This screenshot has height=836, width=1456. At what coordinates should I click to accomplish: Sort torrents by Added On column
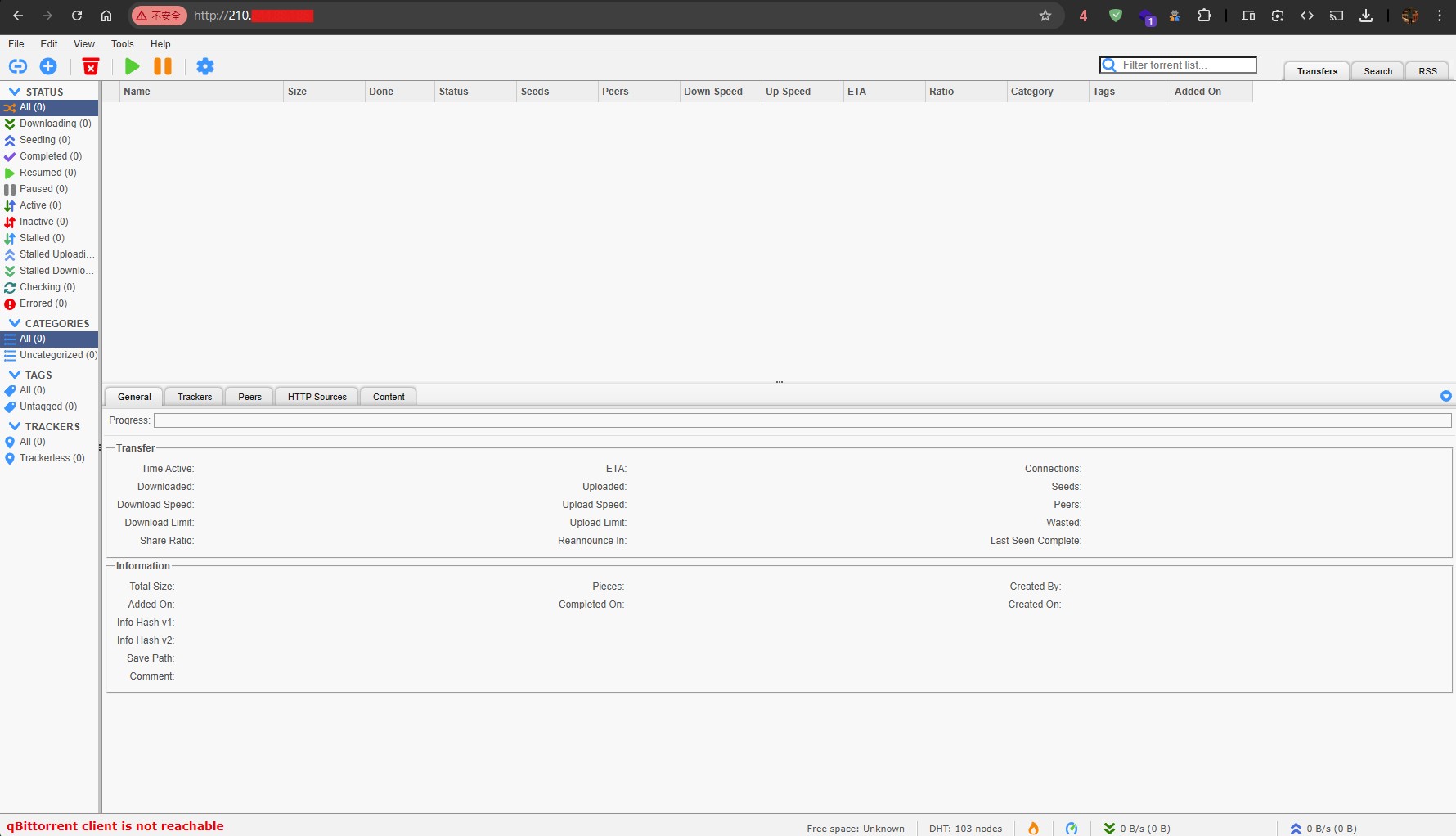point(1211,92)
